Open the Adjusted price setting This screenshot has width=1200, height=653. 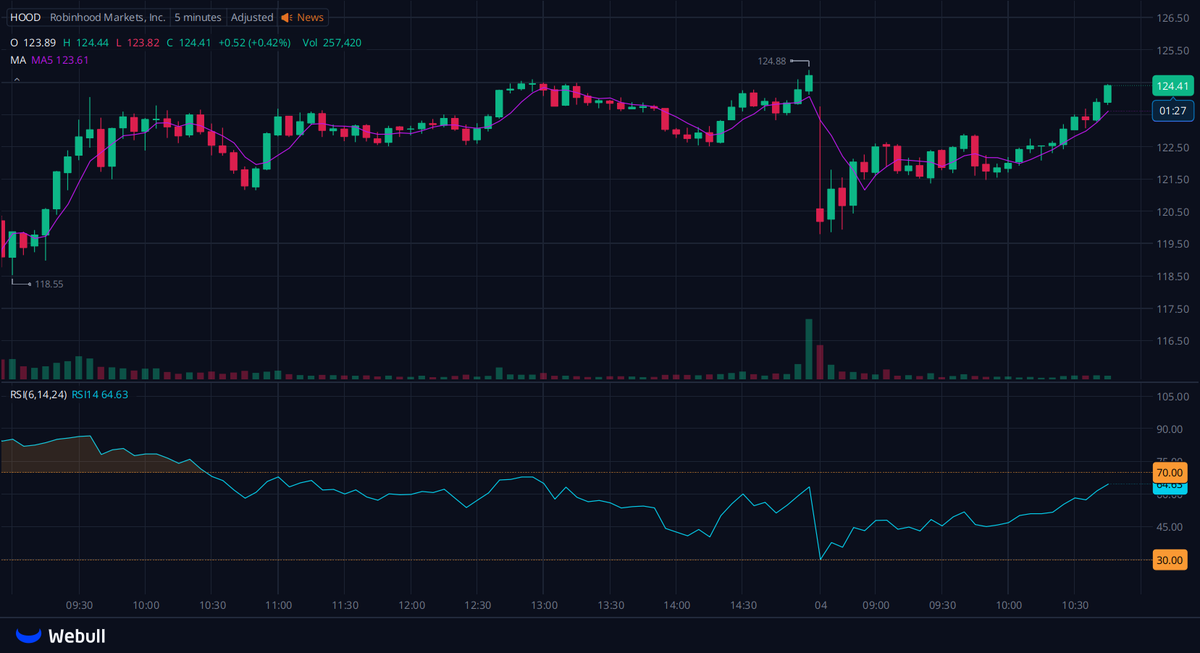coord(251,18)
